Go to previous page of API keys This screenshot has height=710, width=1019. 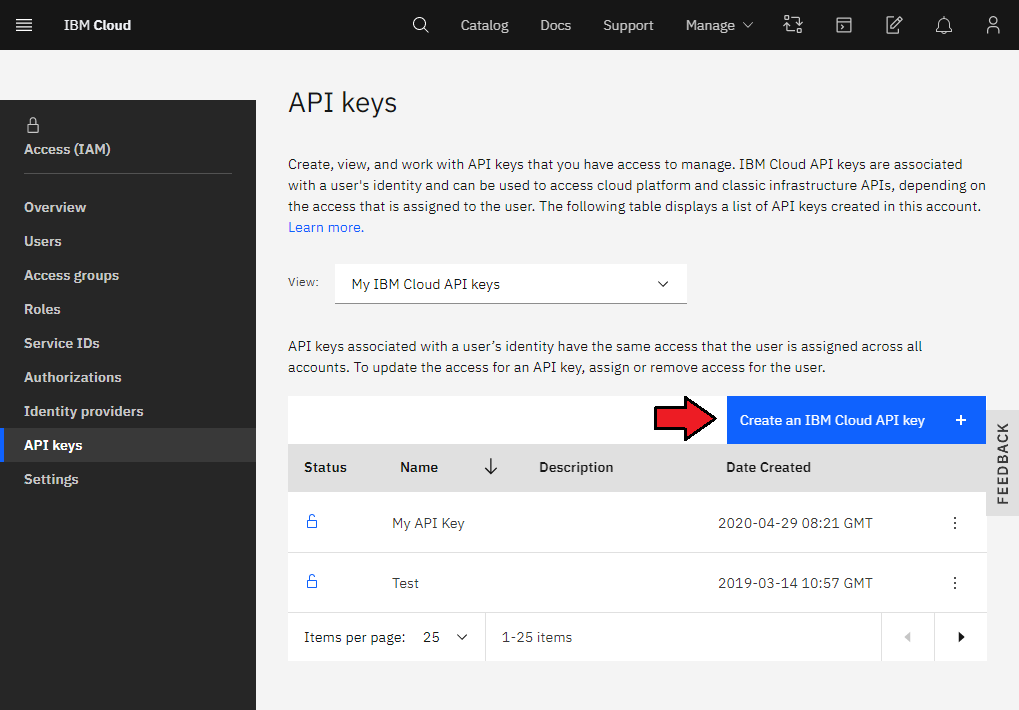pyautogui.click(x=908, y=637)
